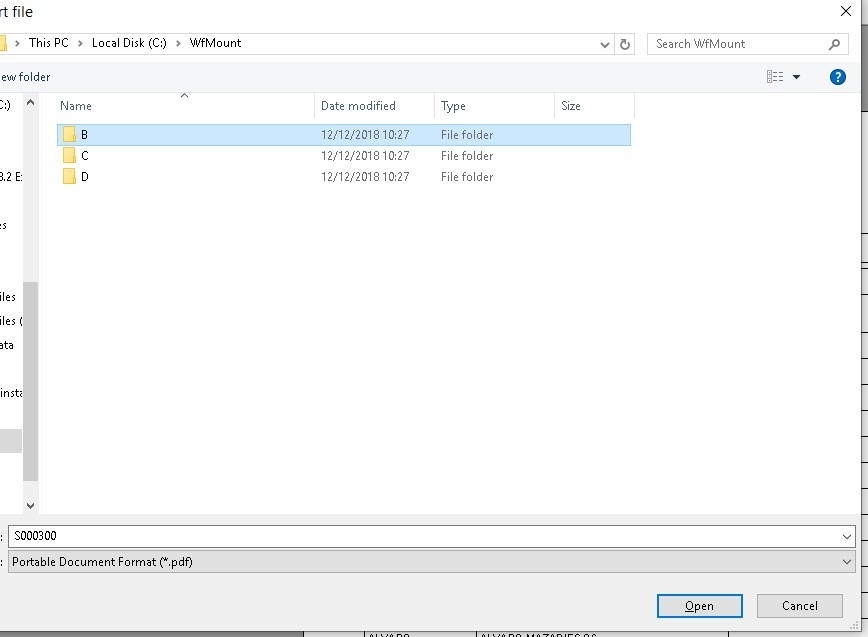Go to Local Disk (C:) breadcrumb
Image resolution: width=868 pixels, height=637 pixels.
point(129,43)
